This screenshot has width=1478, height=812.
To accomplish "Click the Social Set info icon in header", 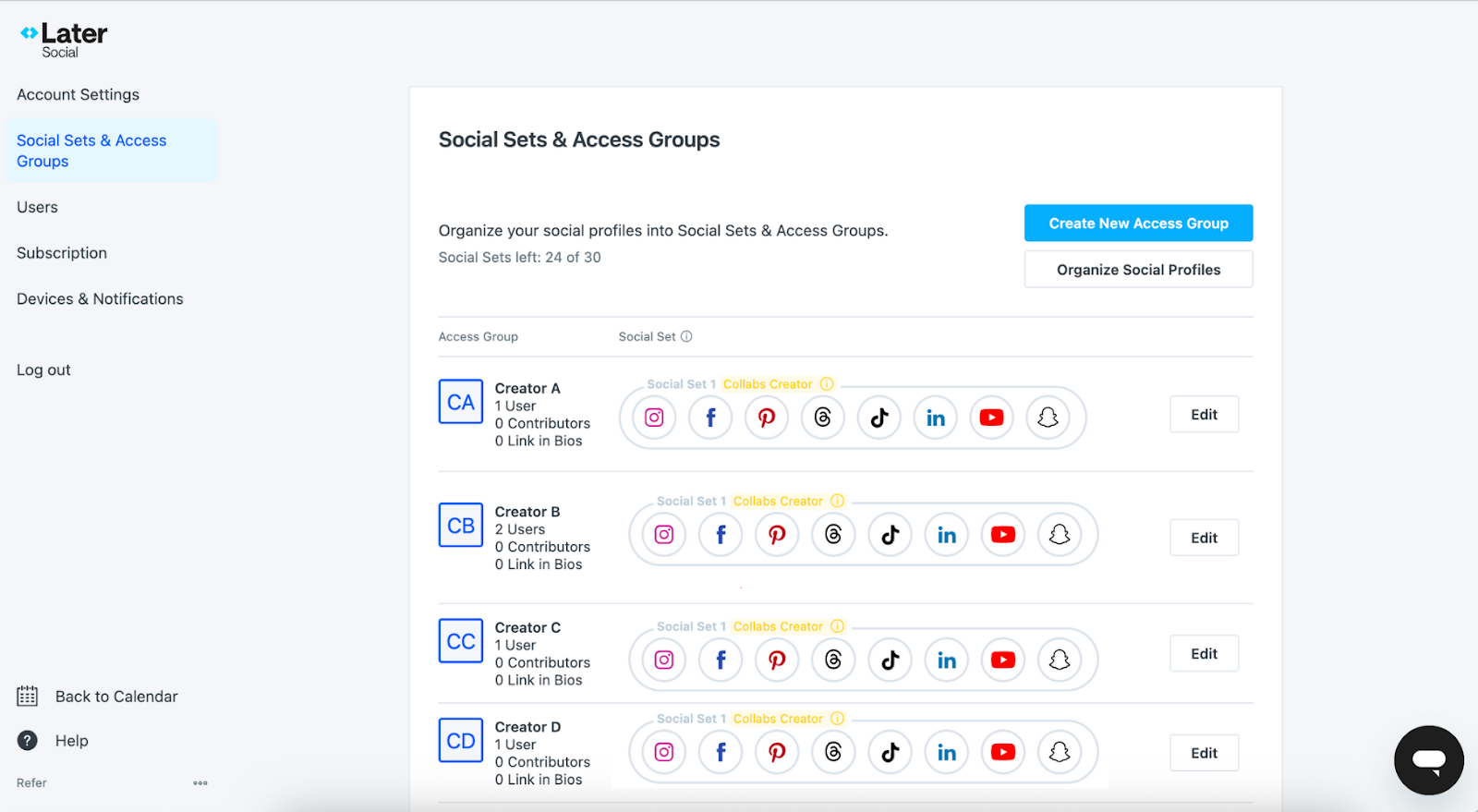I will click(686, 337).
